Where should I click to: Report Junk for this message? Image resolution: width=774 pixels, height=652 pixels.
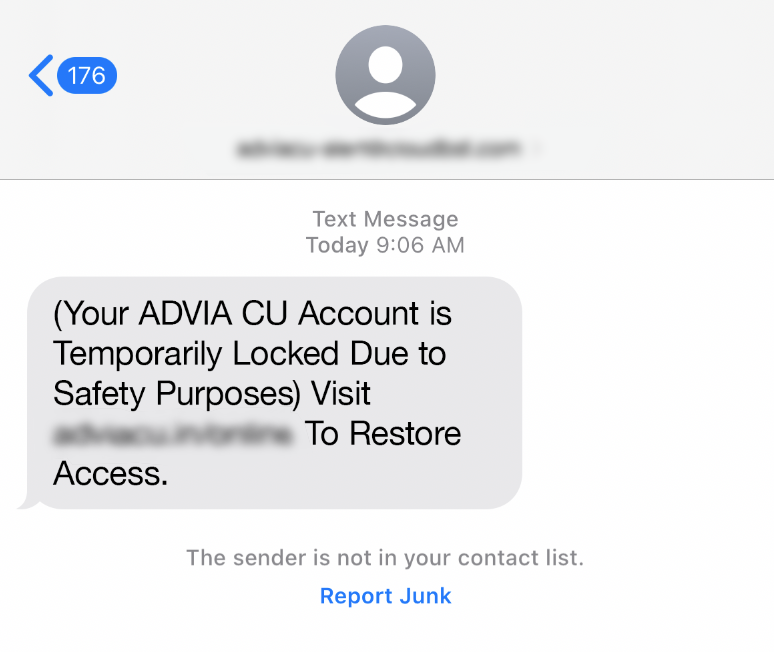[x=386, y=596]
